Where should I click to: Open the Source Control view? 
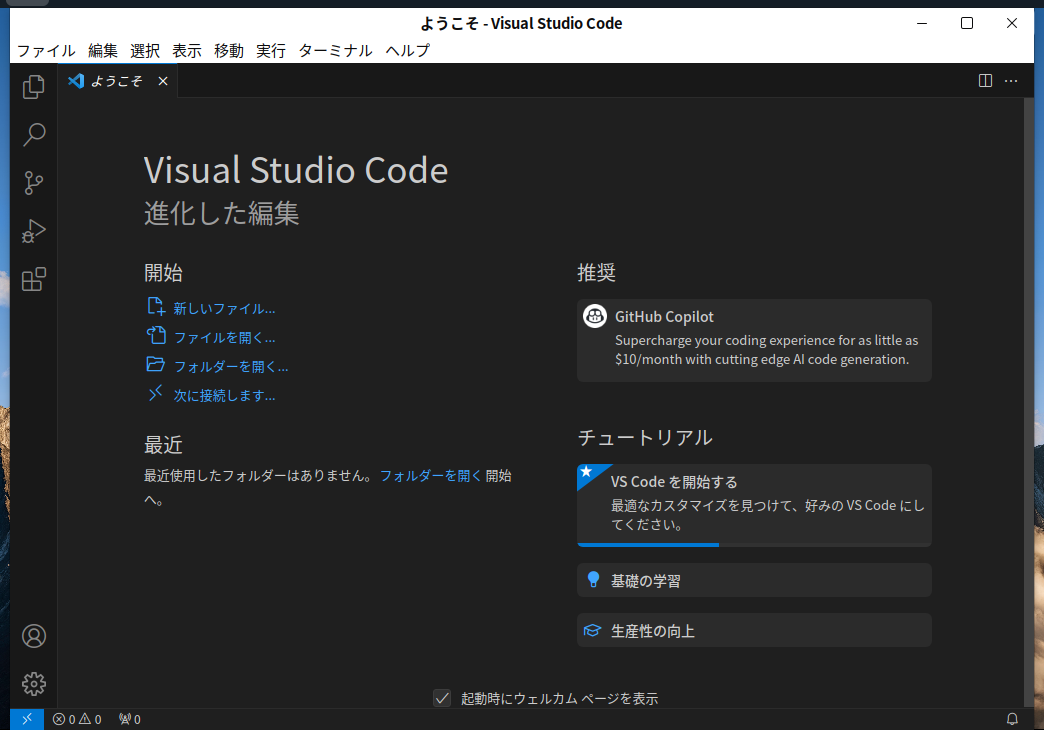click(33, 182)
